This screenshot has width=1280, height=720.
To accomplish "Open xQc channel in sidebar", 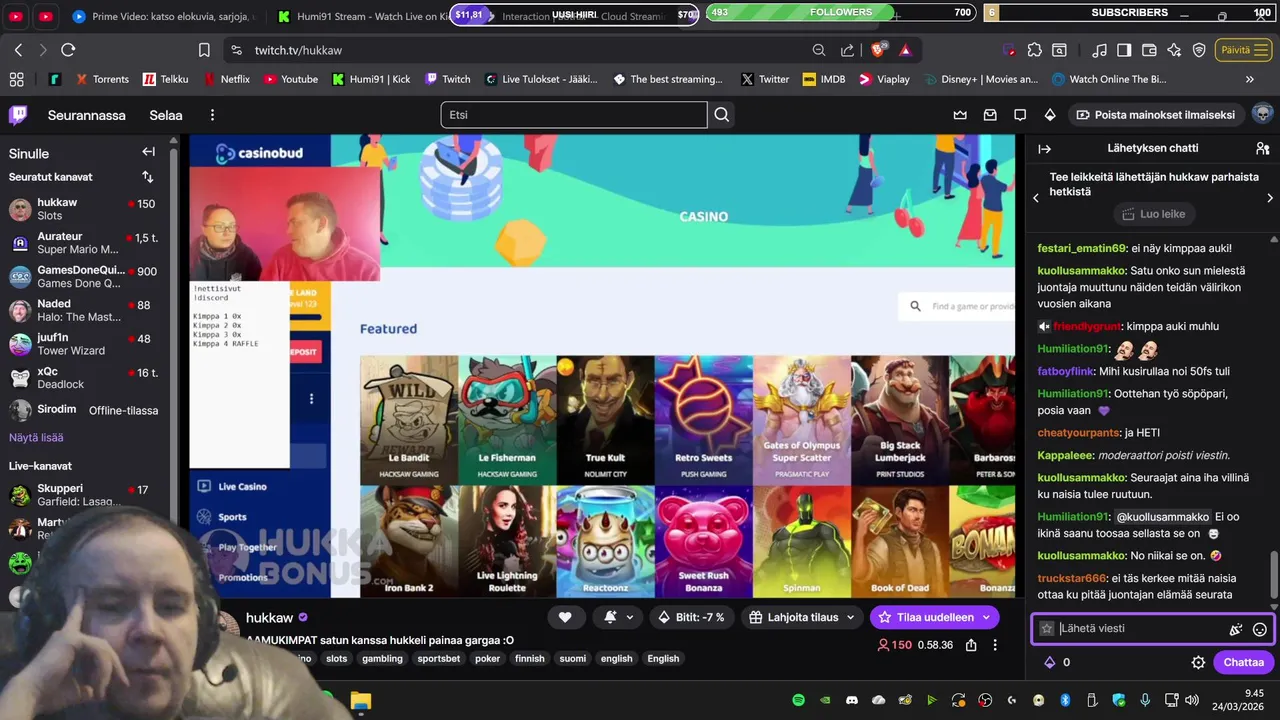I will click(x=86, y=378).
